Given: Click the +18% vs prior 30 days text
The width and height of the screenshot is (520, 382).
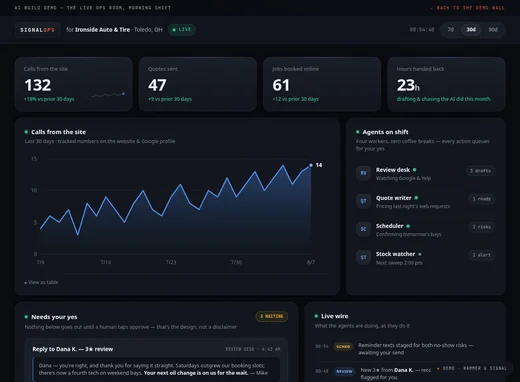Looking at the screenshot, I should [x=49, y=99].
